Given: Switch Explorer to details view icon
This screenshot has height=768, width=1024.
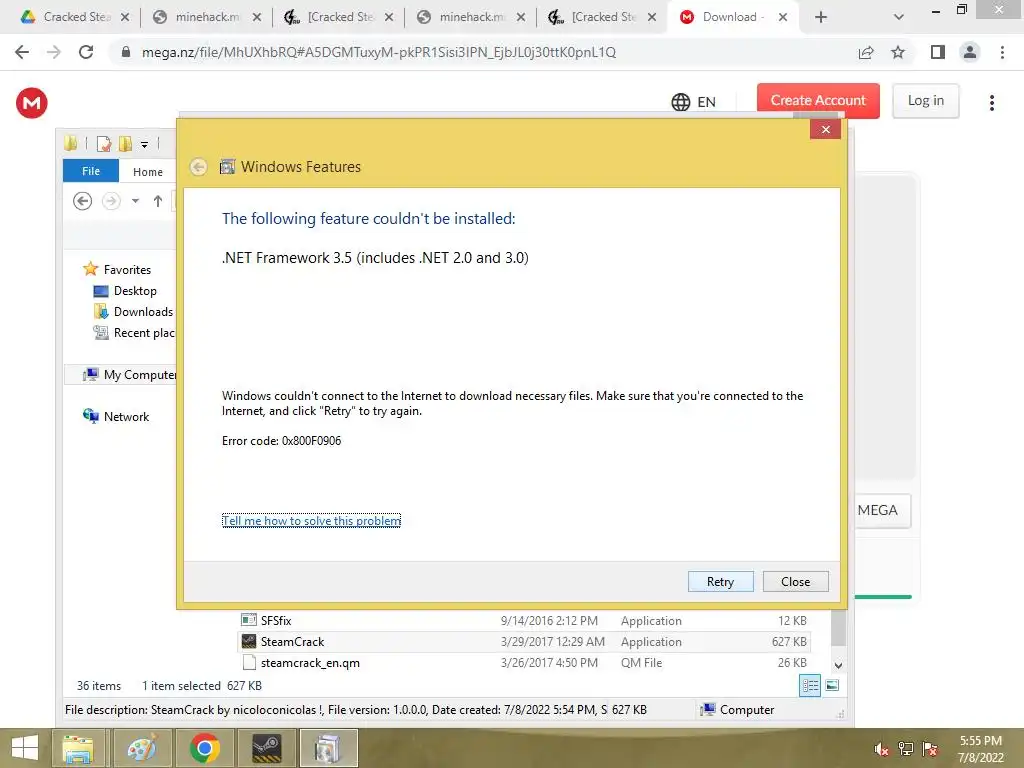Looking at the screenshot, I should [x=810, y=686].
